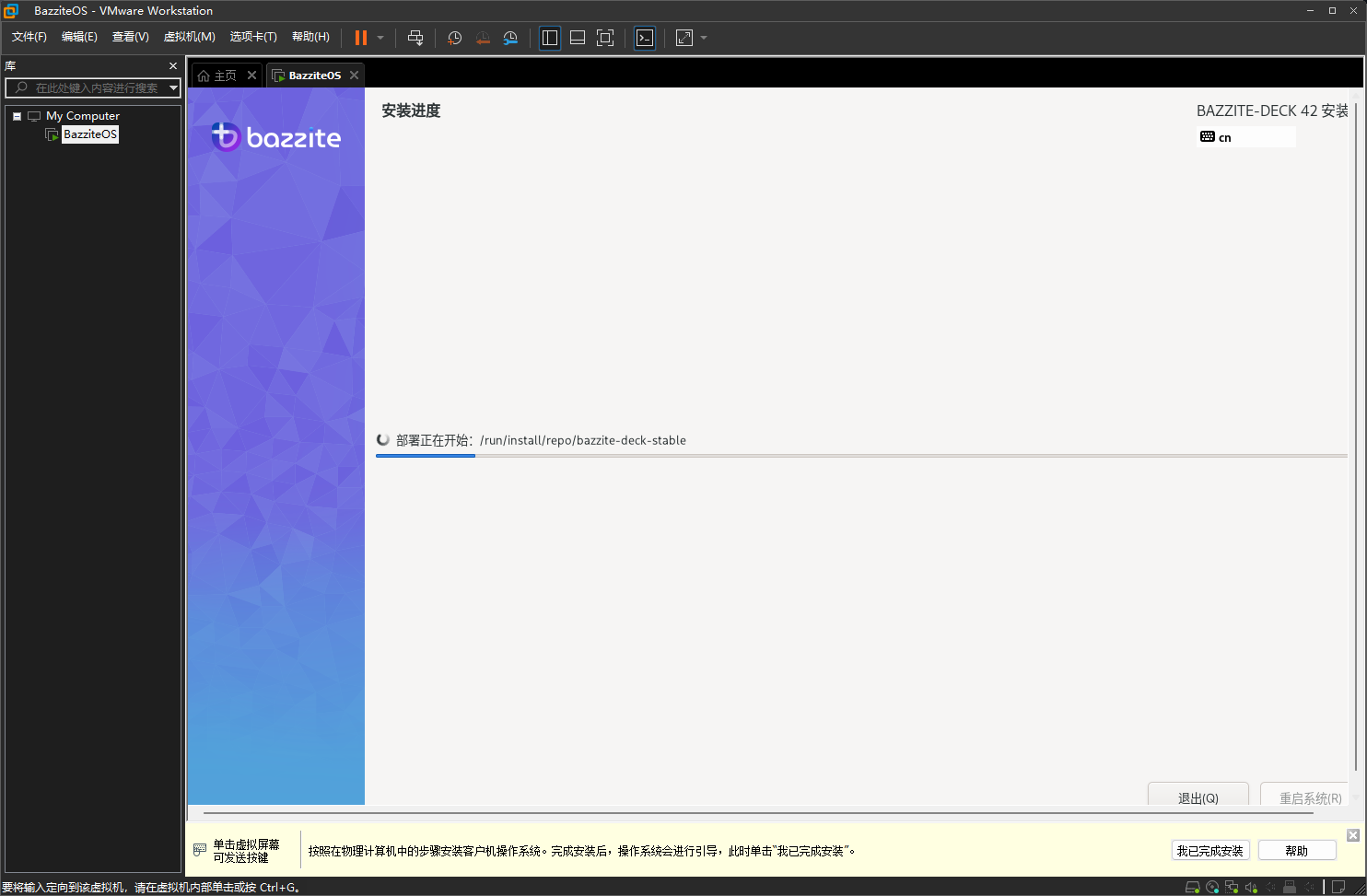Toggle the library sidebar view
Screen dimensions: 1367x896
pos(550,38)
